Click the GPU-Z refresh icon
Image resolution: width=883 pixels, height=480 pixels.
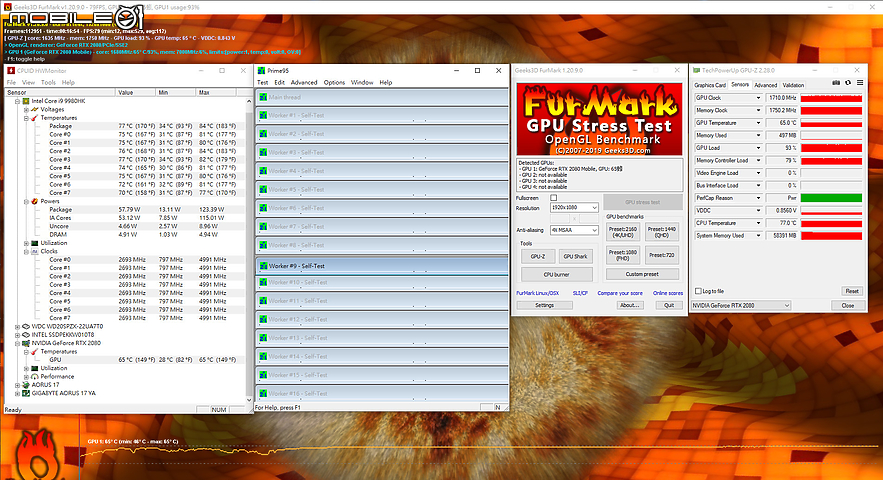pyautogui.click(x=848, y=83)
